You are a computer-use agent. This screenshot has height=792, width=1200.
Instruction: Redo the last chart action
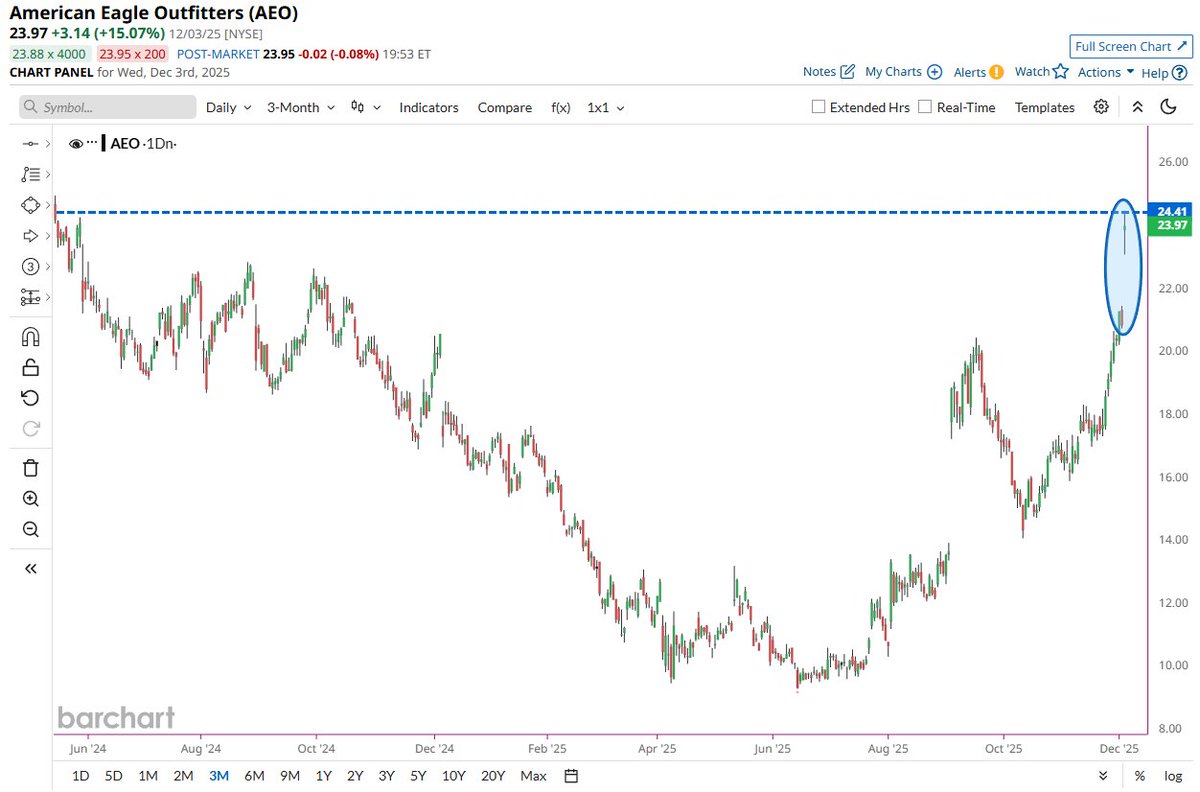pyautogui.click(x=30, y=428)
